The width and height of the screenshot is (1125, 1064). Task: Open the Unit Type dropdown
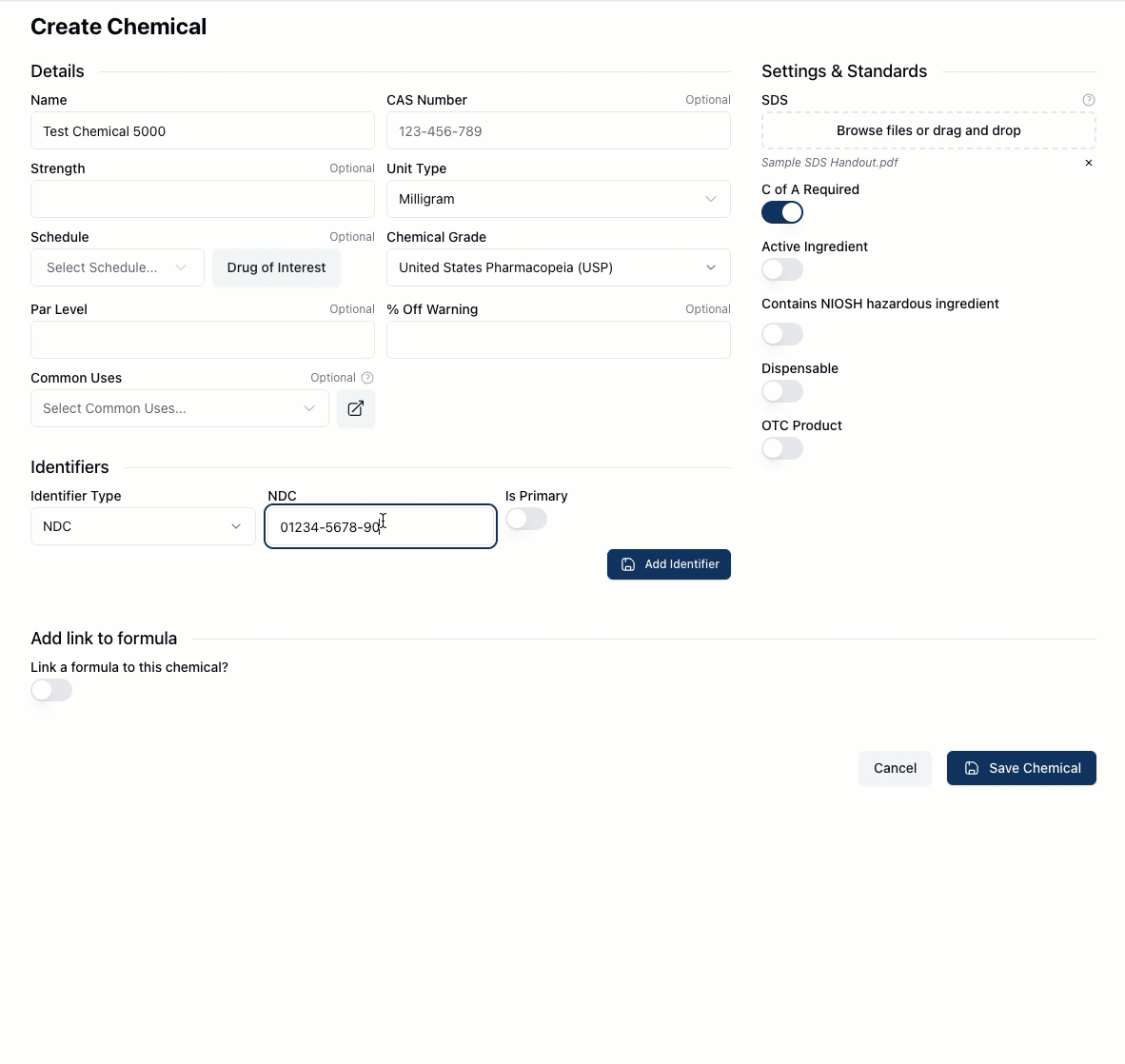pyautogui.click(x=558, y=199)
